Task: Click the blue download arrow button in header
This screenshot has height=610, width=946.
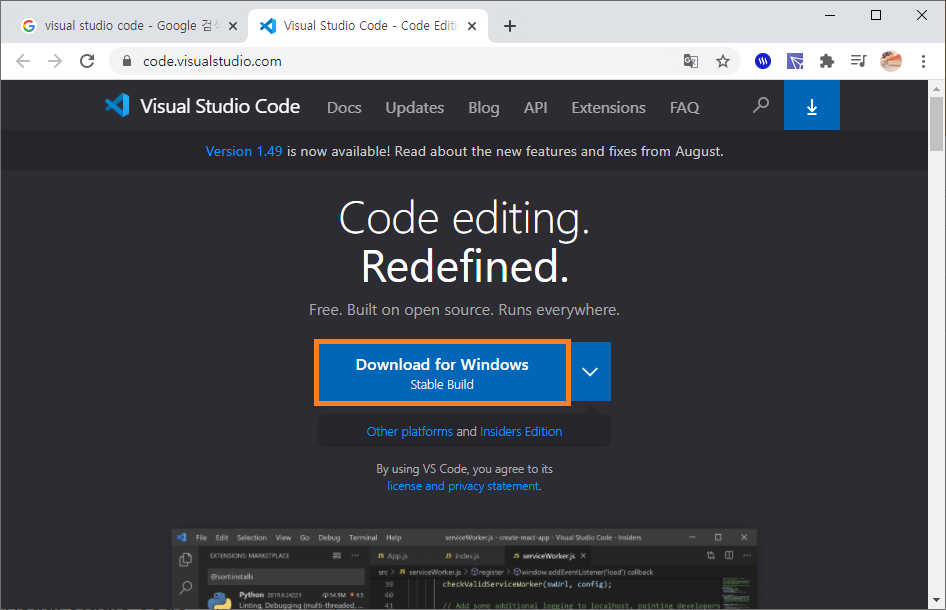Action: (x=812, y=106)
